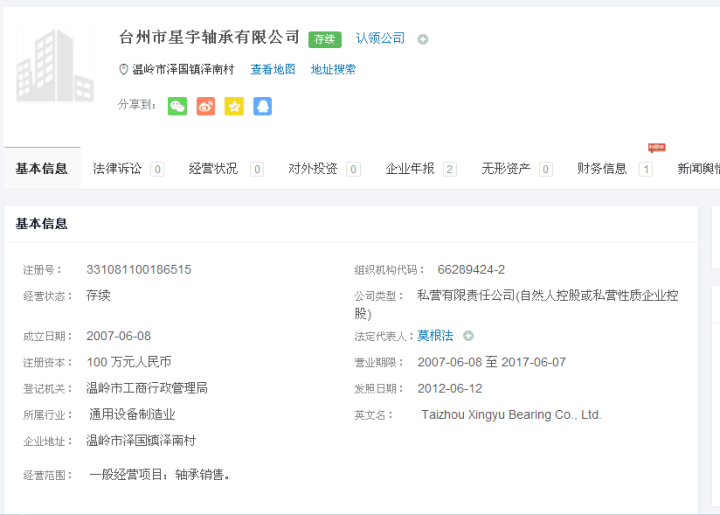Share to Weibo via orange icon
The height and width of the screenshot is (515, 720).
pos(205,106)
